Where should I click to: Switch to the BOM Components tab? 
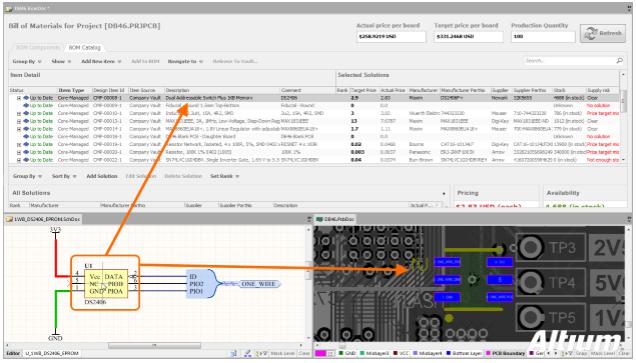click(x=37, y=47)
